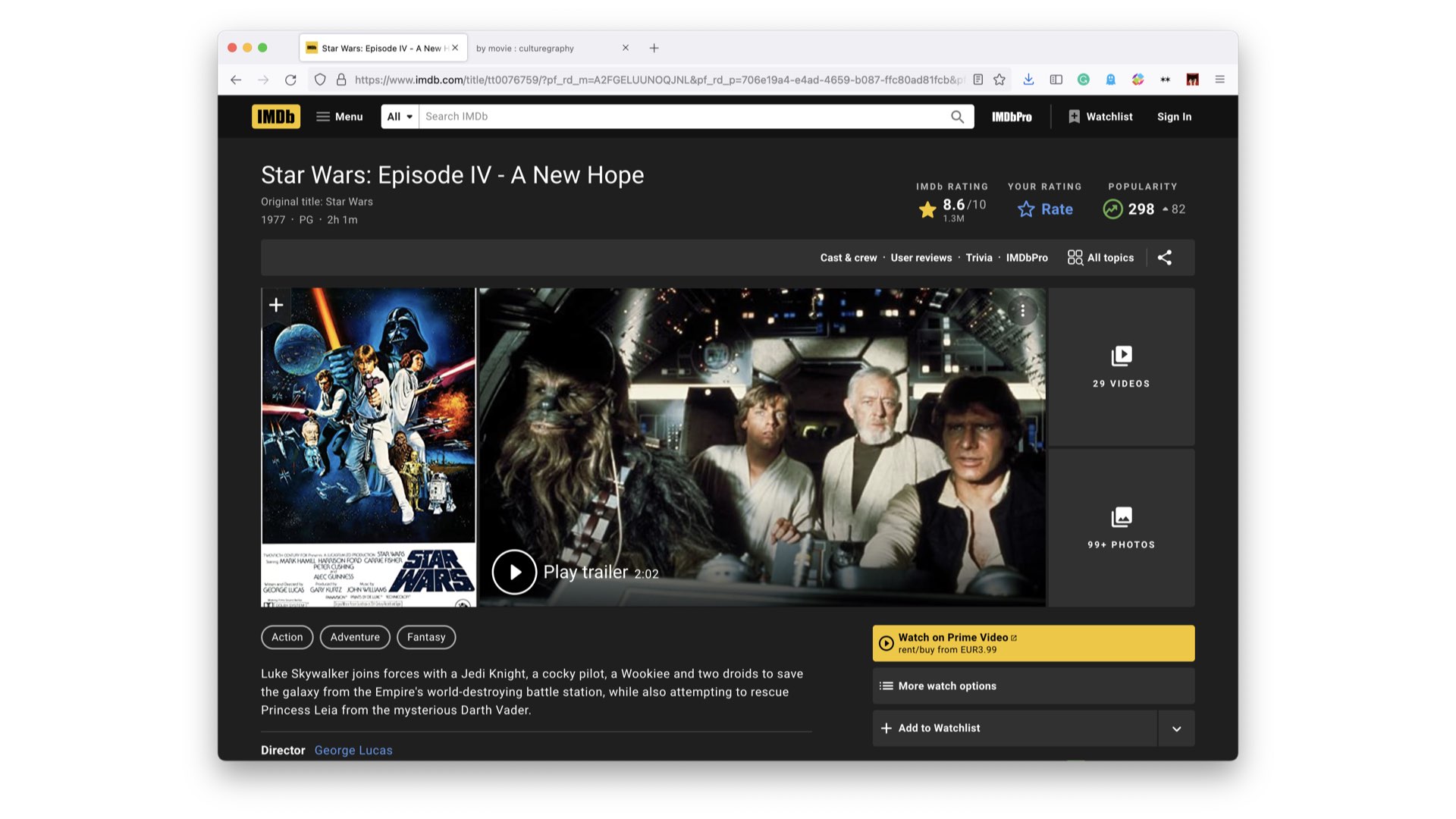
Task: Rate the movie with the blue star
Action: (x=1045, y=209)
